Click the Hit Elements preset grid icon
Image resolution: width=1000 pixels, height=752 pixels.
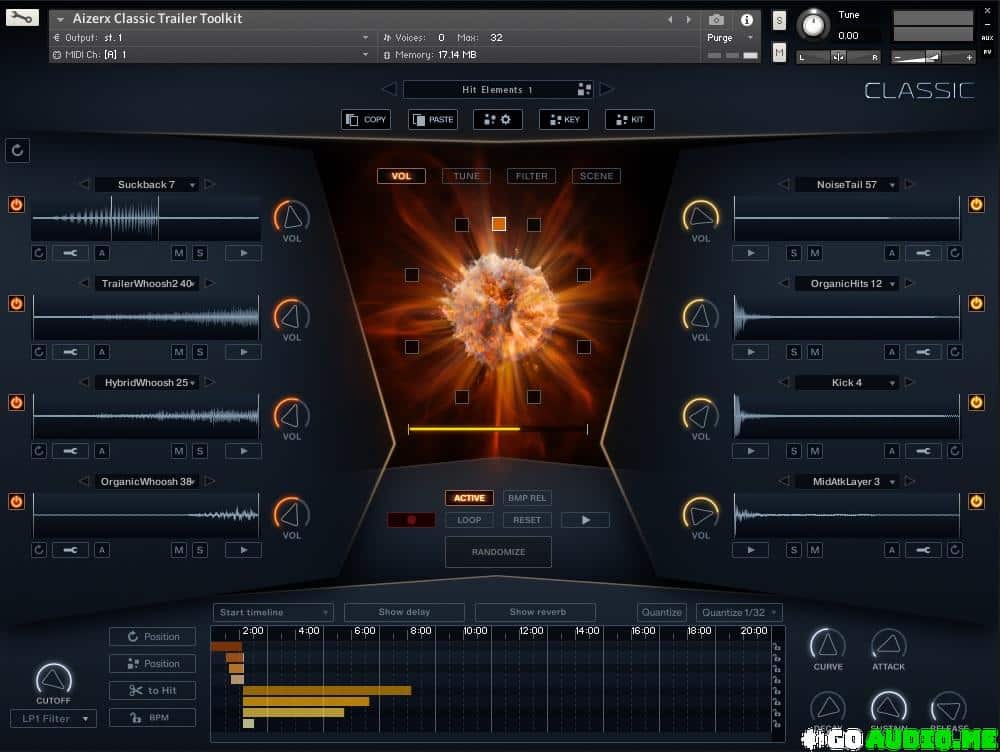[x=584, y=89]
